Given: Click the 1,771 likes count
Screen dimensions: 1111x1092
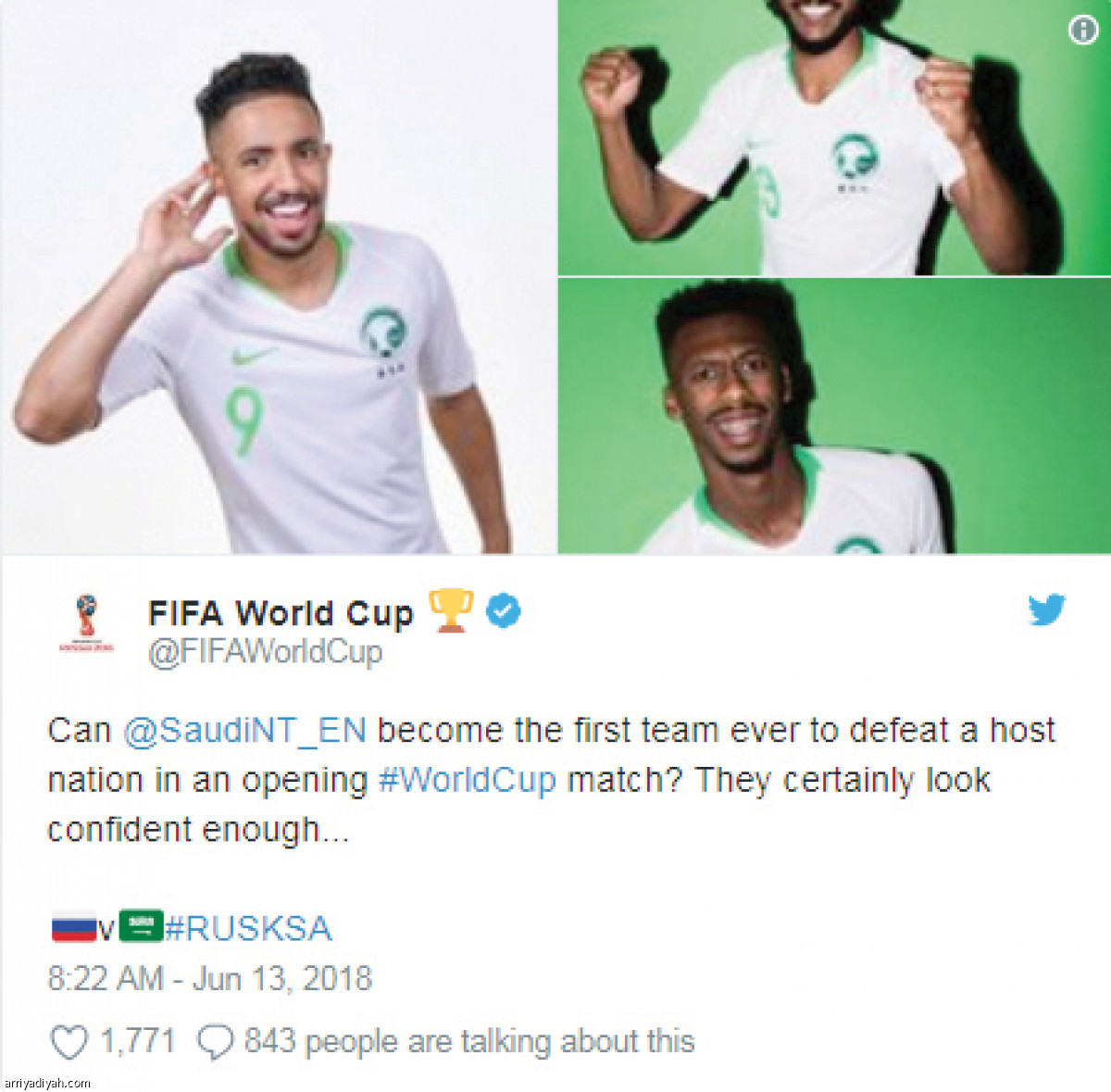Looking at the screenshot, I should click(x=137, y=1042).
